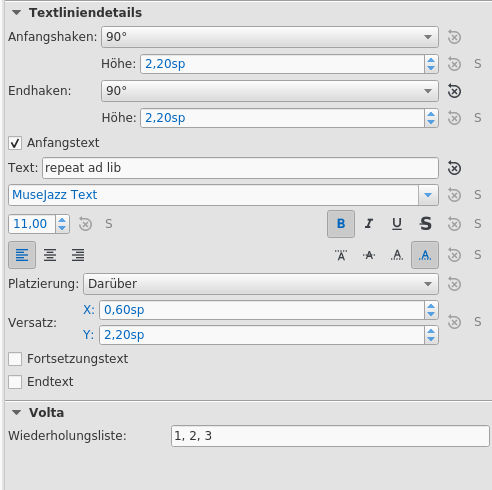This screenshot has width=492, height=490.
Task: Open the Anfangshaken dropdown
Action: (270, 37)
